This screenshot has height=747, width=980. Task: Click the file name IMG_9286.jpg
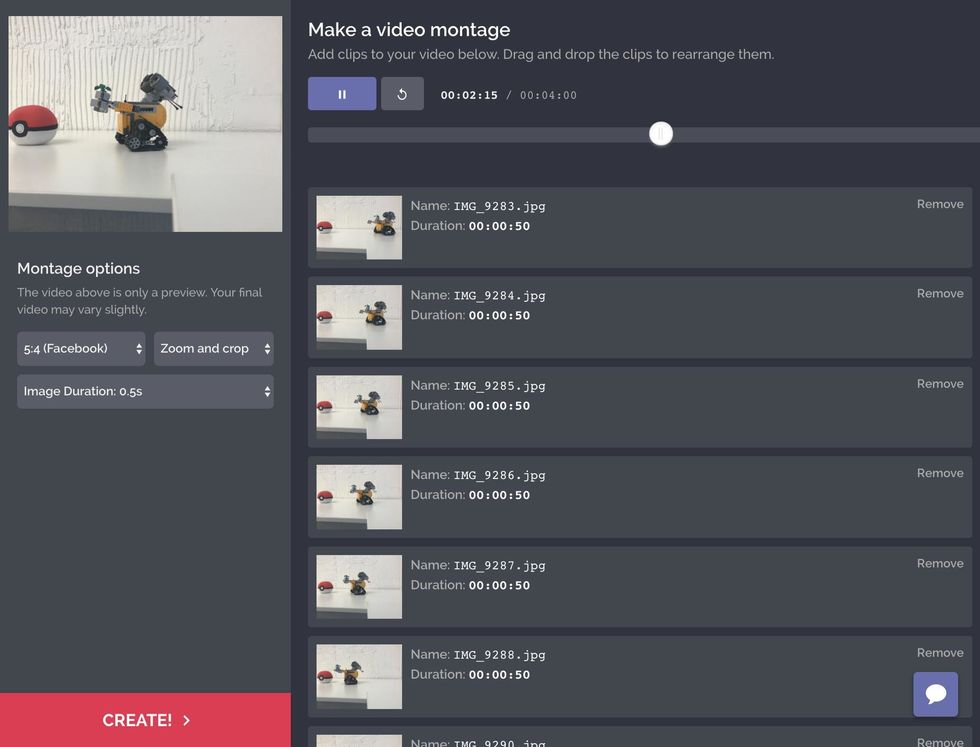499,475
